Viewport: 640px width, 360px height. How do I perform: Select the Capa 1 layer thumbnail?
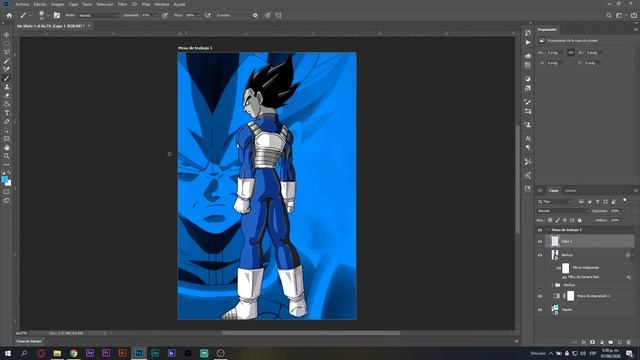tap(555, 241)
